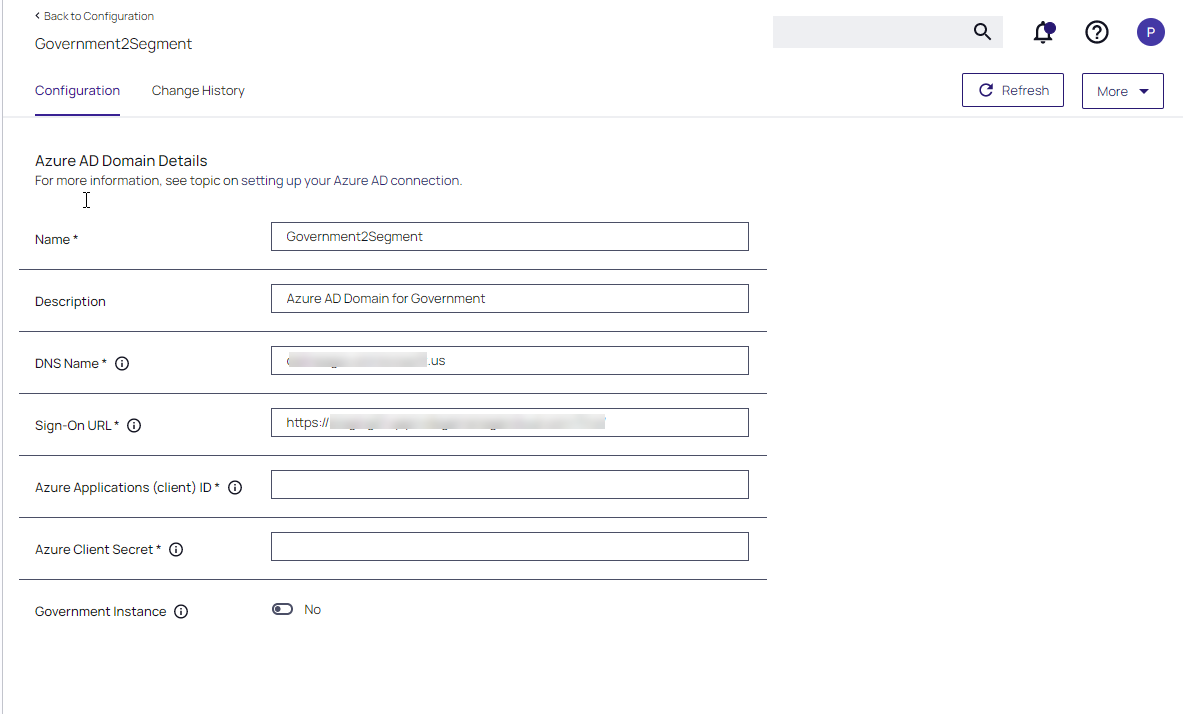This screenshot has width=1183, height=714.
Task: Expand the More dropdown menu
Action: pos(1122,91)
